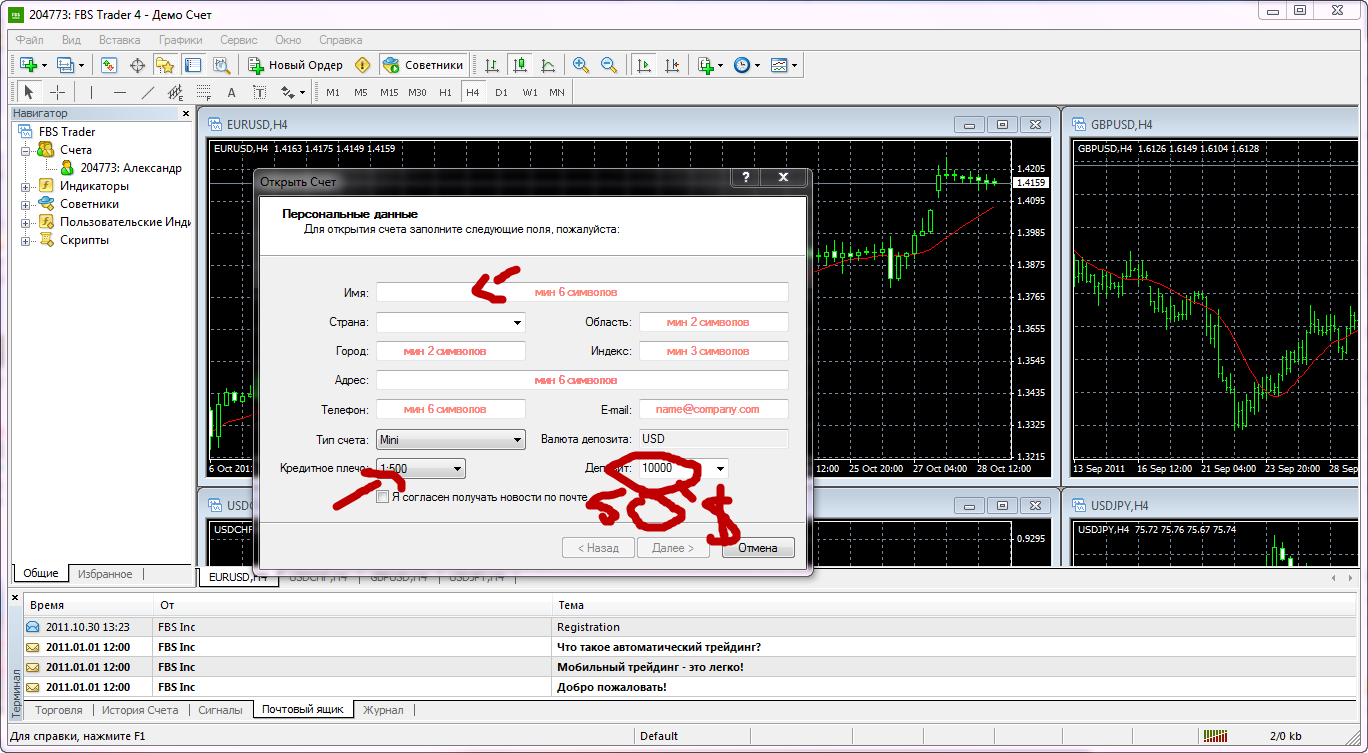Screen dimensions: 1368x753
Task: Click the Имя input field
Action: click(582, 292)
